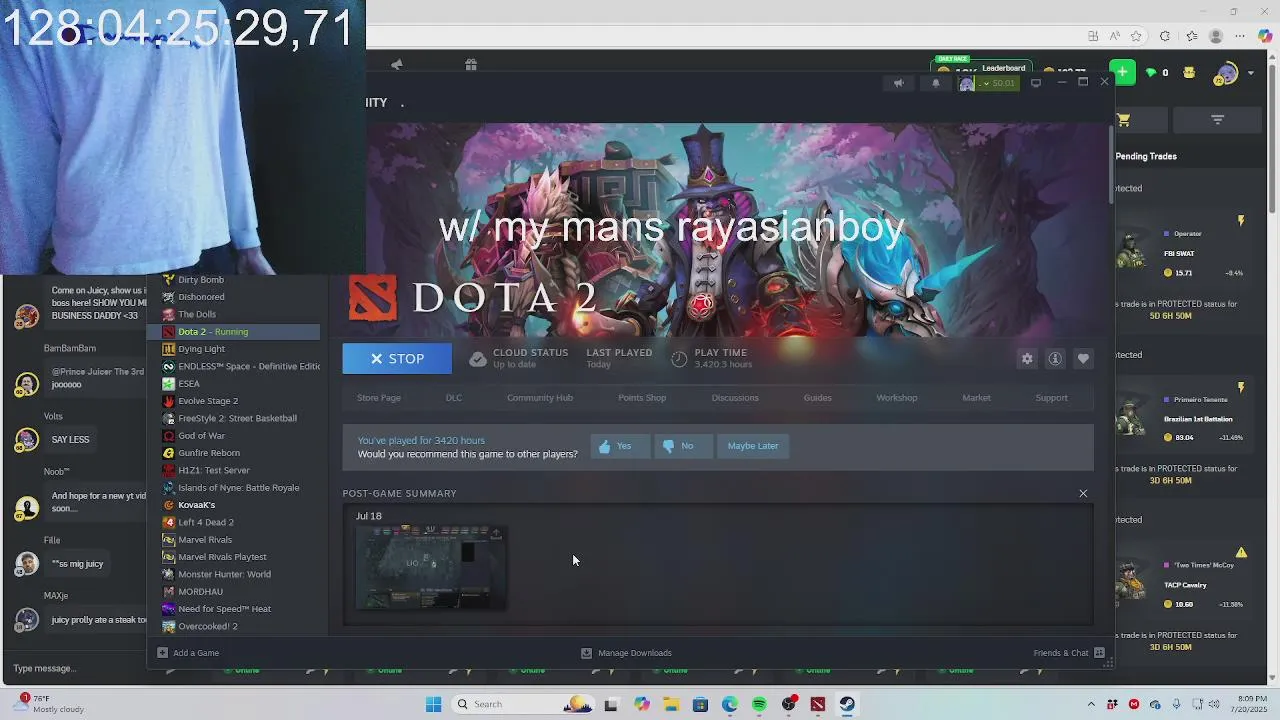Image resolution: width=1280 pixels, height=720 pixels.
Task: Click the taskbar Search box
Action: coord(522,704)
